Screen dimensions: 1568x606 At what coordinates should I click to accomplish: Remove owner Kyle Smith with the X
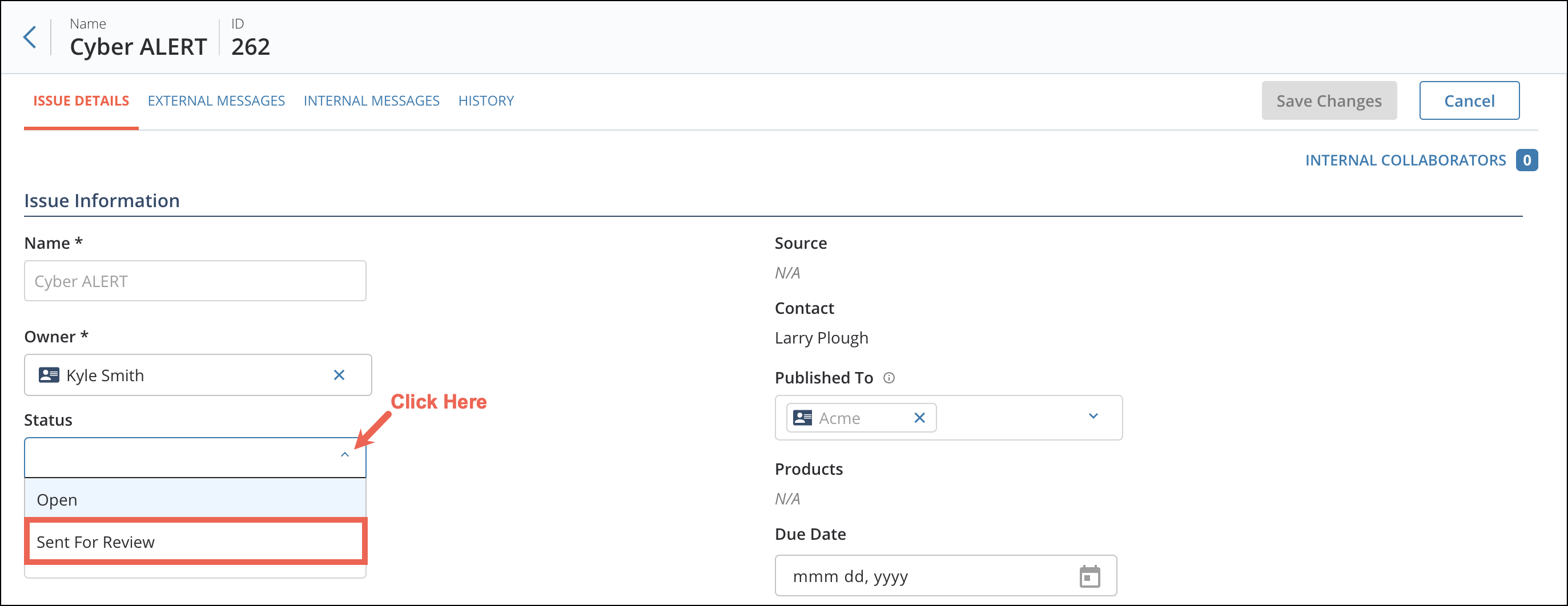339,375
